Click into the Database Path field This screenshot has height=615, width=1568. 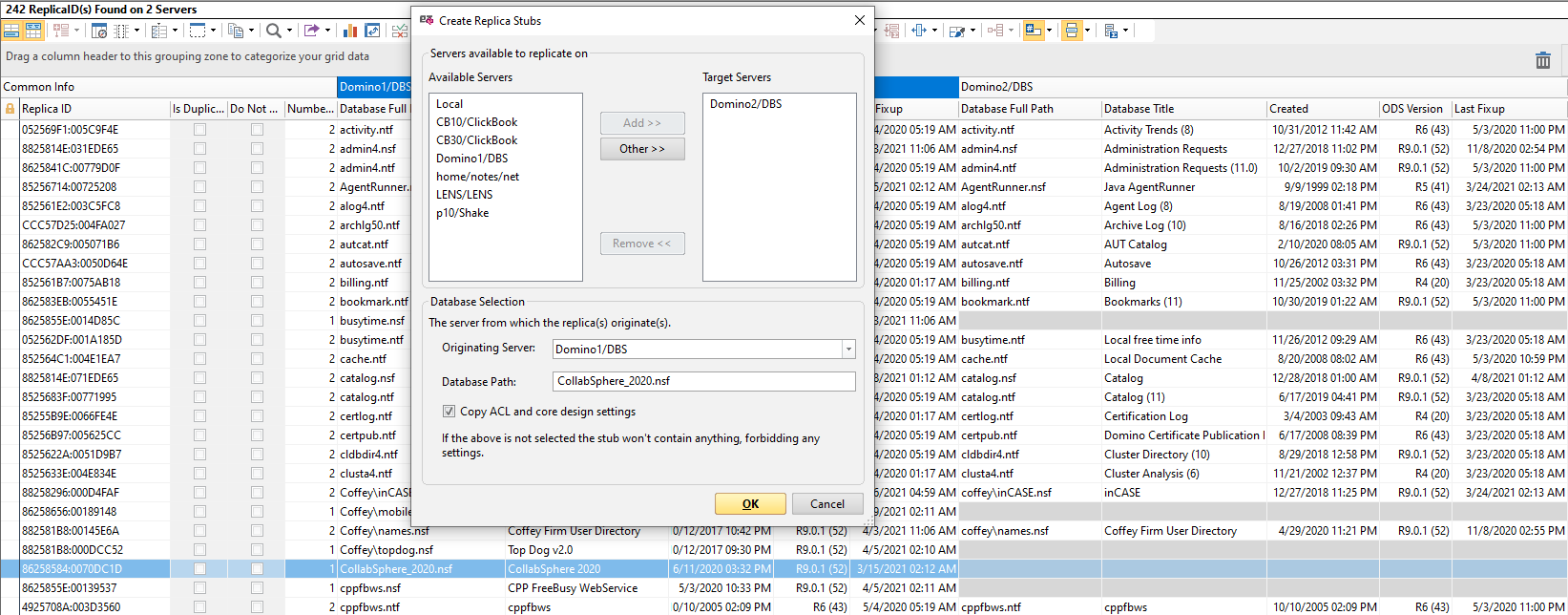pos(703,381)
